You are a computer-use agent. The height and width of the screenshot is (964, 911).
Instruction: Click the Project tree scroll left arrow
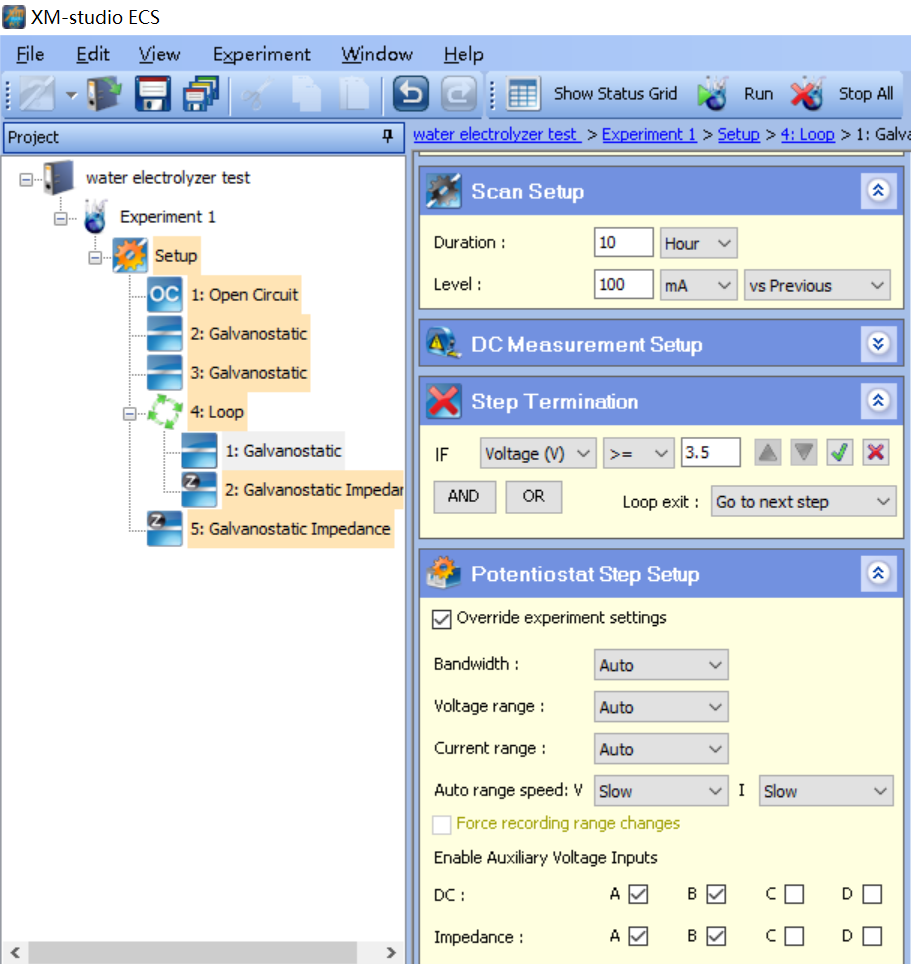(15, 952)
